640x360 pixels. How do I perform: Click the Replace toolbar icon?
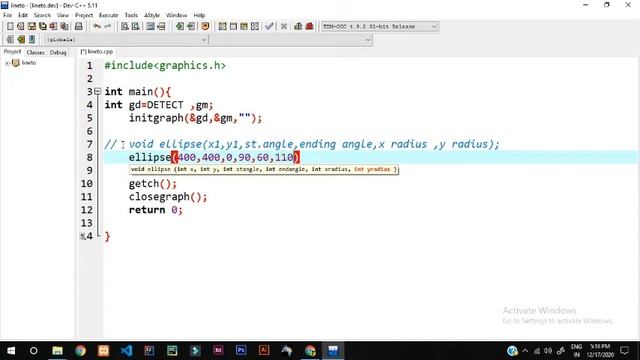[136, 27]
